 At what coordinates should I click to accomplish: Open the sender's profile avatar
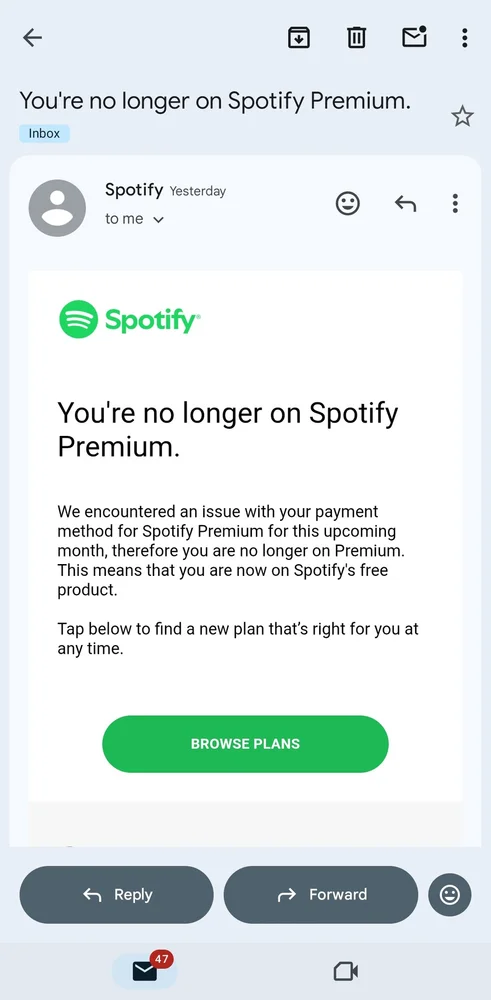pyautogui.click(x=57, y=208)
